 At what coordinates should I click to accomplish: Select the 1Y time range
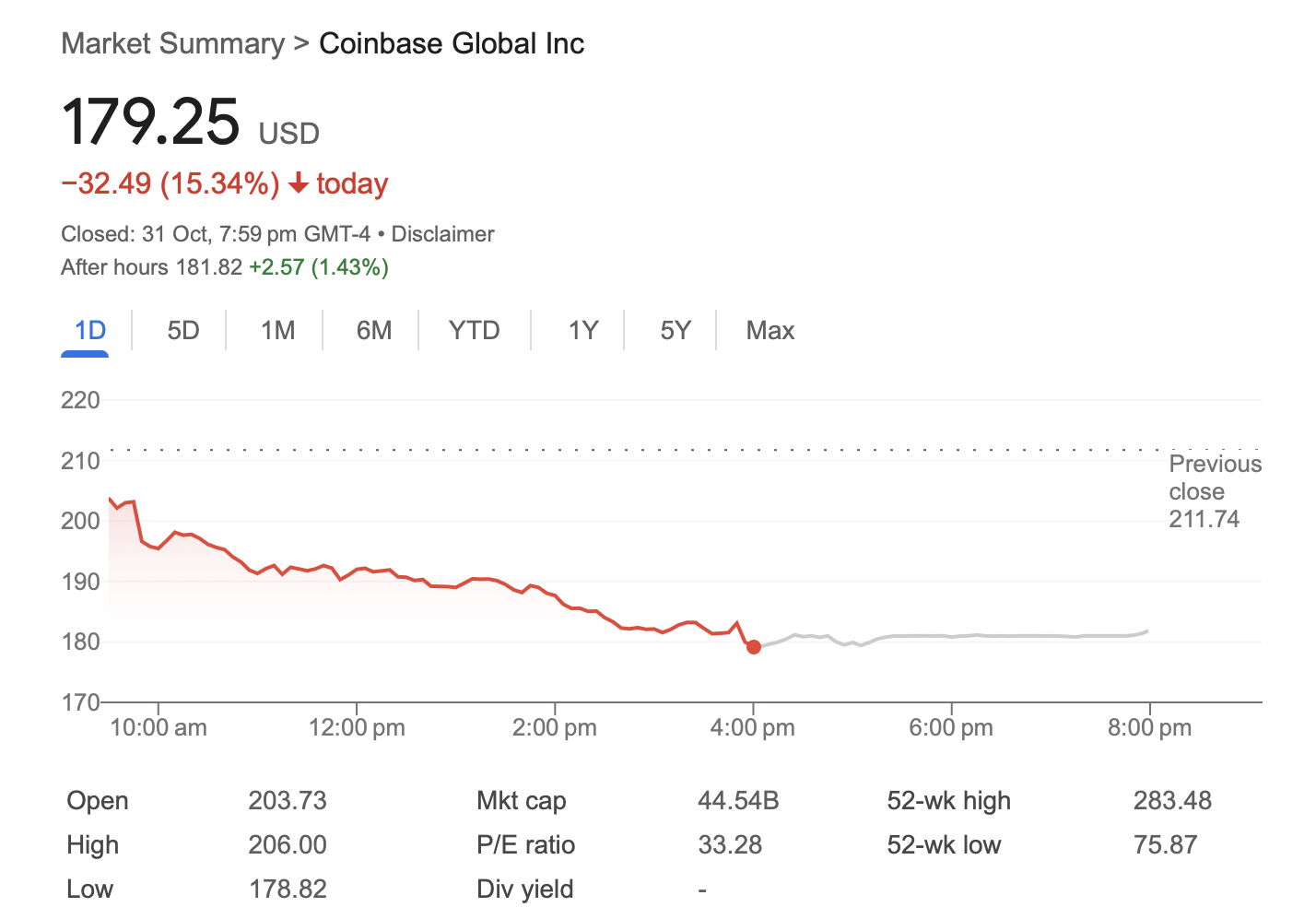click(581, 330)
